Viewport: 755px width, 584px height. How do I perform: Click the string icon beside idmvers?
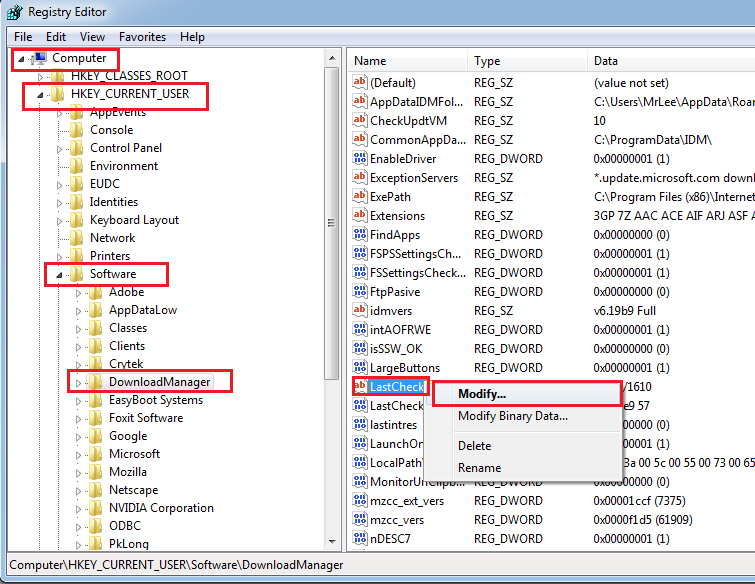[360, 311]
